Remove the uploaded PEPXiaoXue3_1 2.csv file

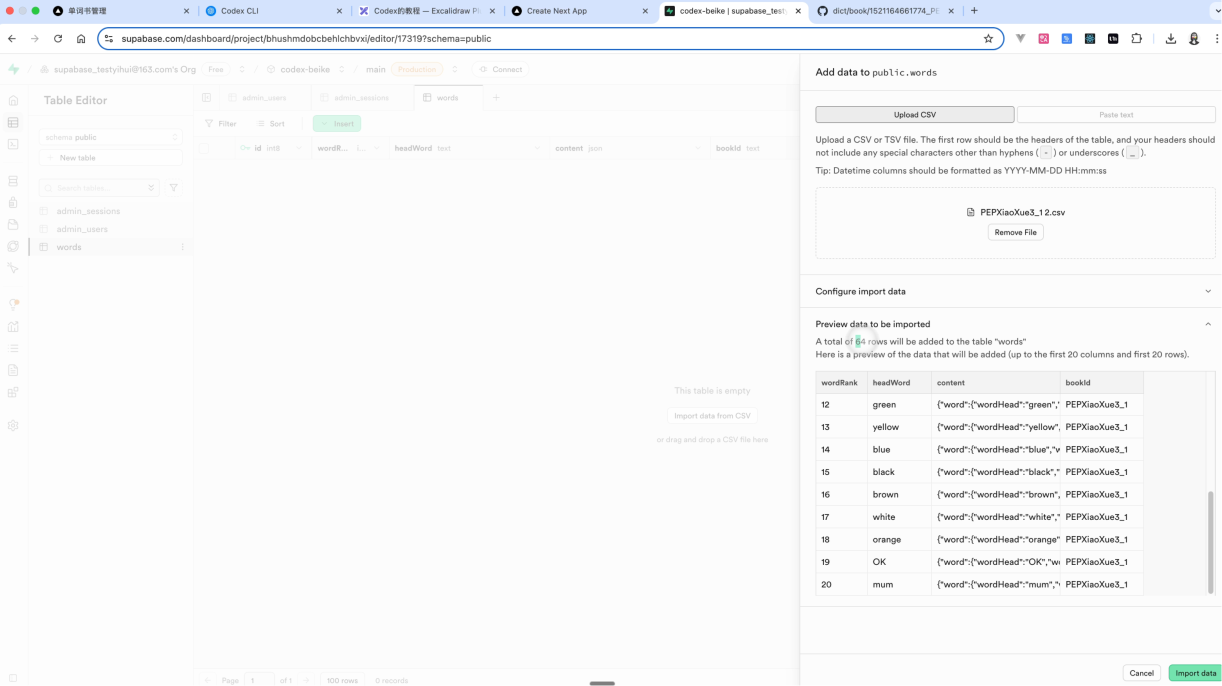(x=1015, y=232)
